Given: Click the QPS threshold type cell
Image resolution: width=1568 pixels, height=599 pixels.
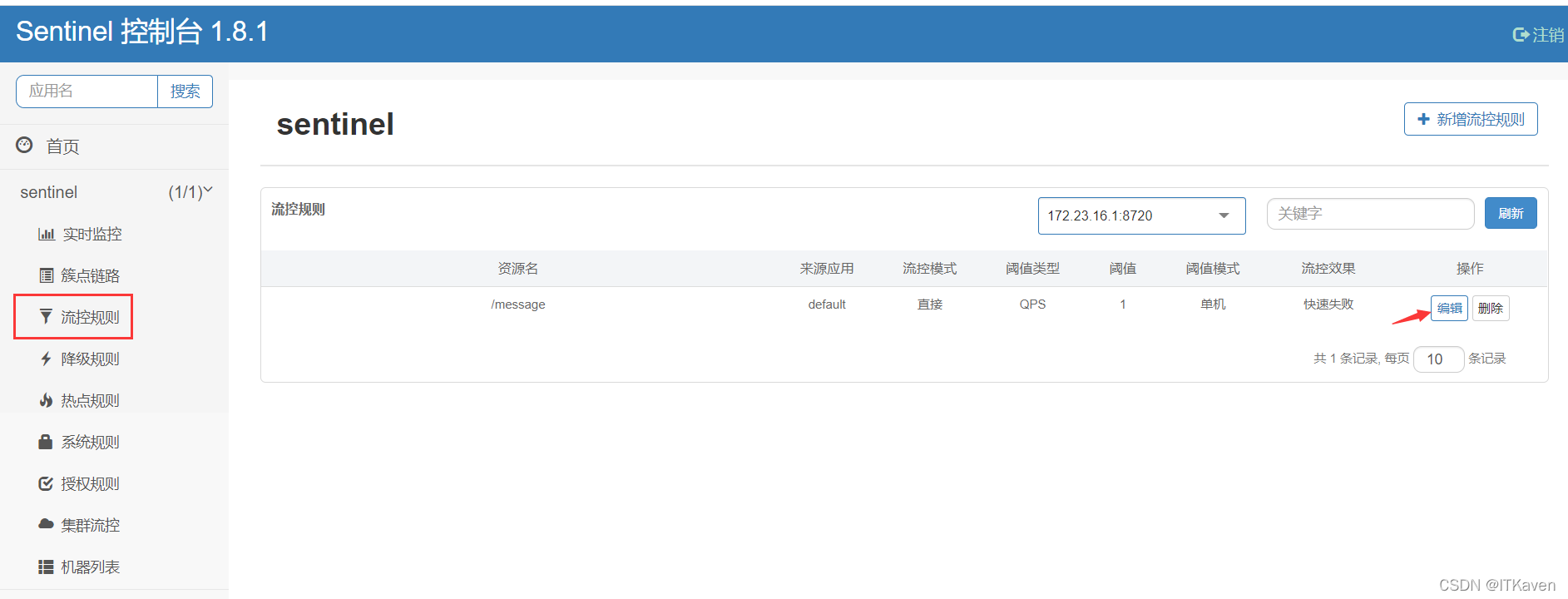Looking at the screenshot, I should [1032, 304].
